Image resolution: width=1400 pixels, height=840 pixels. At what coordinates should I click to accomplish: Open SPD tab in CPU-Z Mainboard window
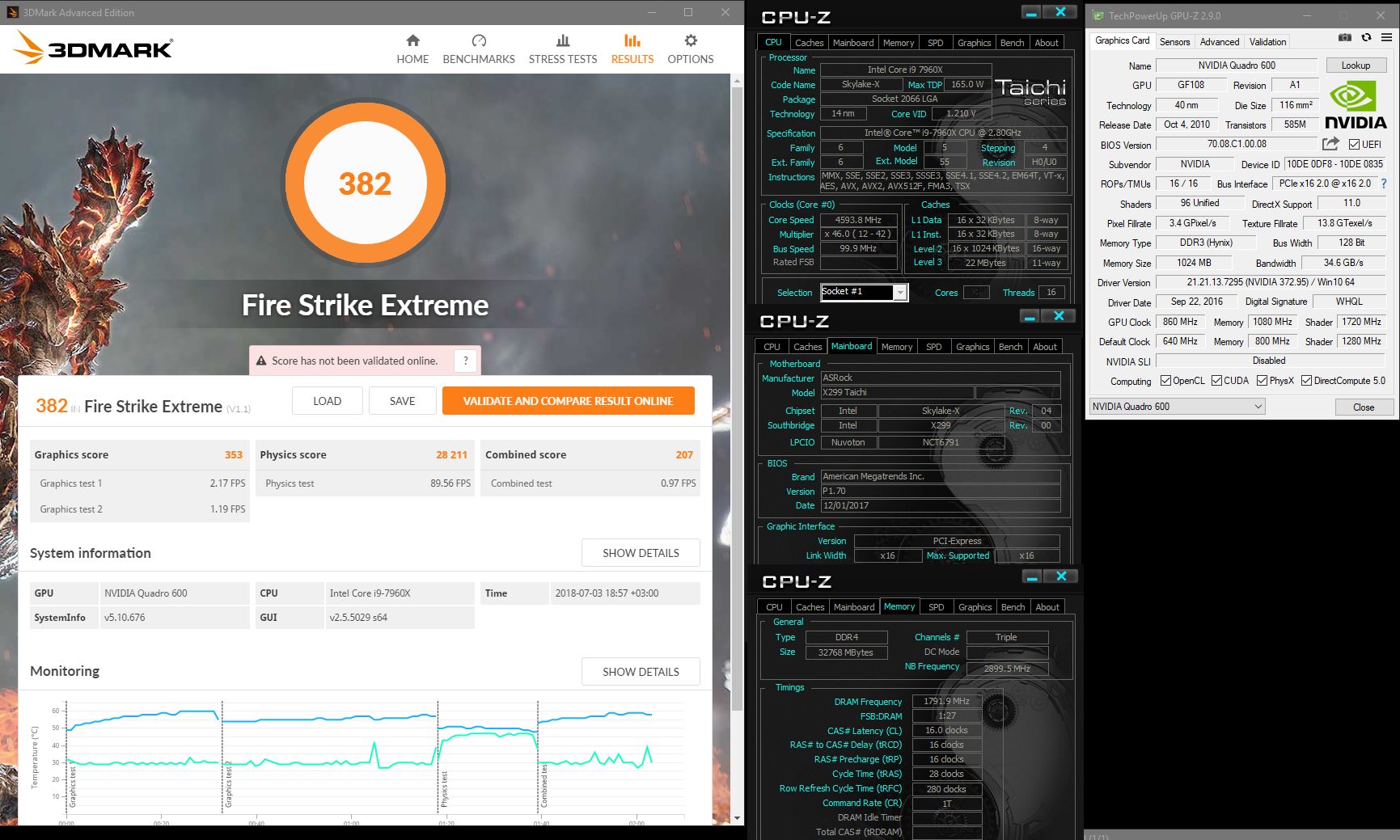coord(934,347)
